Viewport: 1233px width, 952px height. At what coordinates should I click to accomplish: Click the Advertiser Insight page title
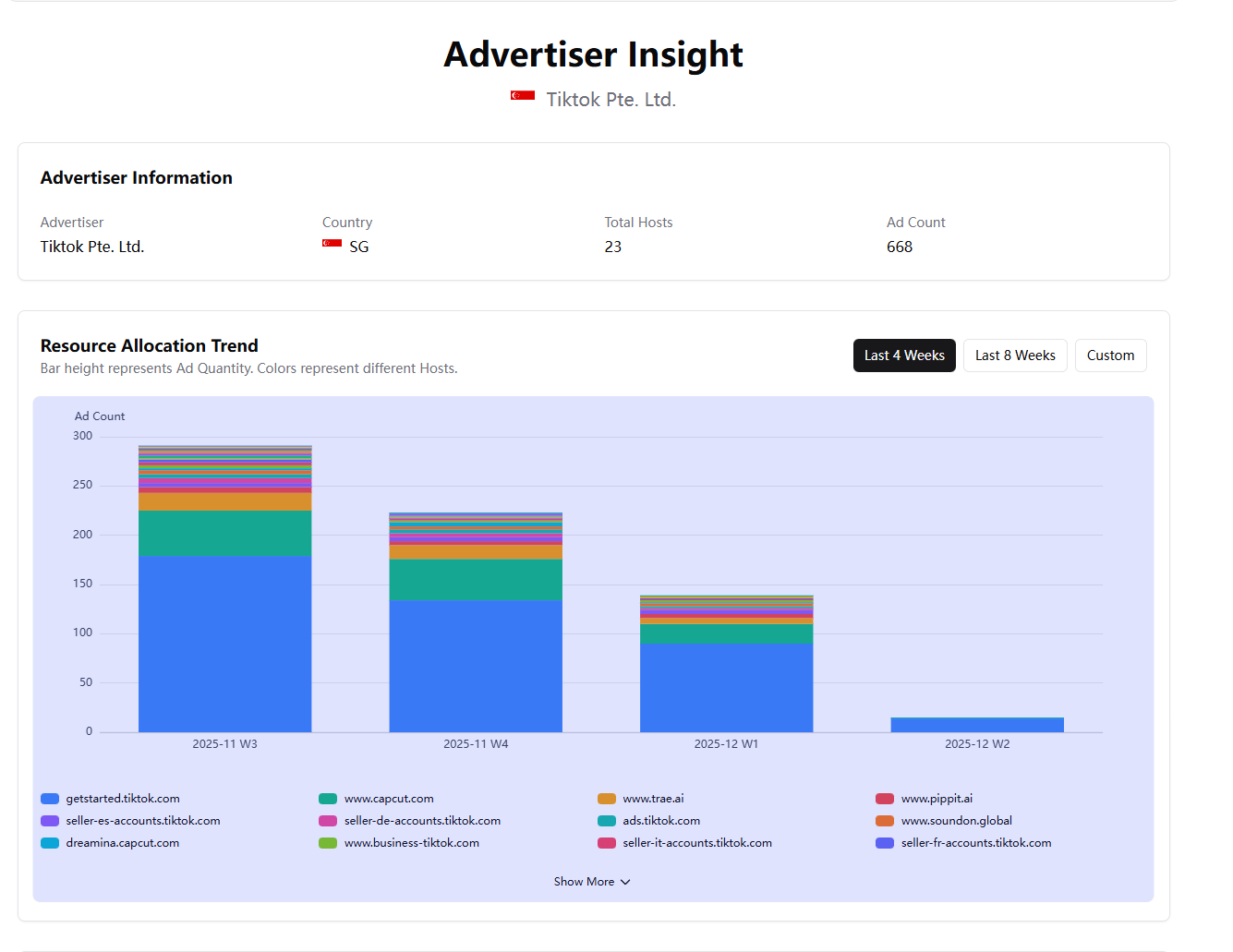tap(594, 54)
